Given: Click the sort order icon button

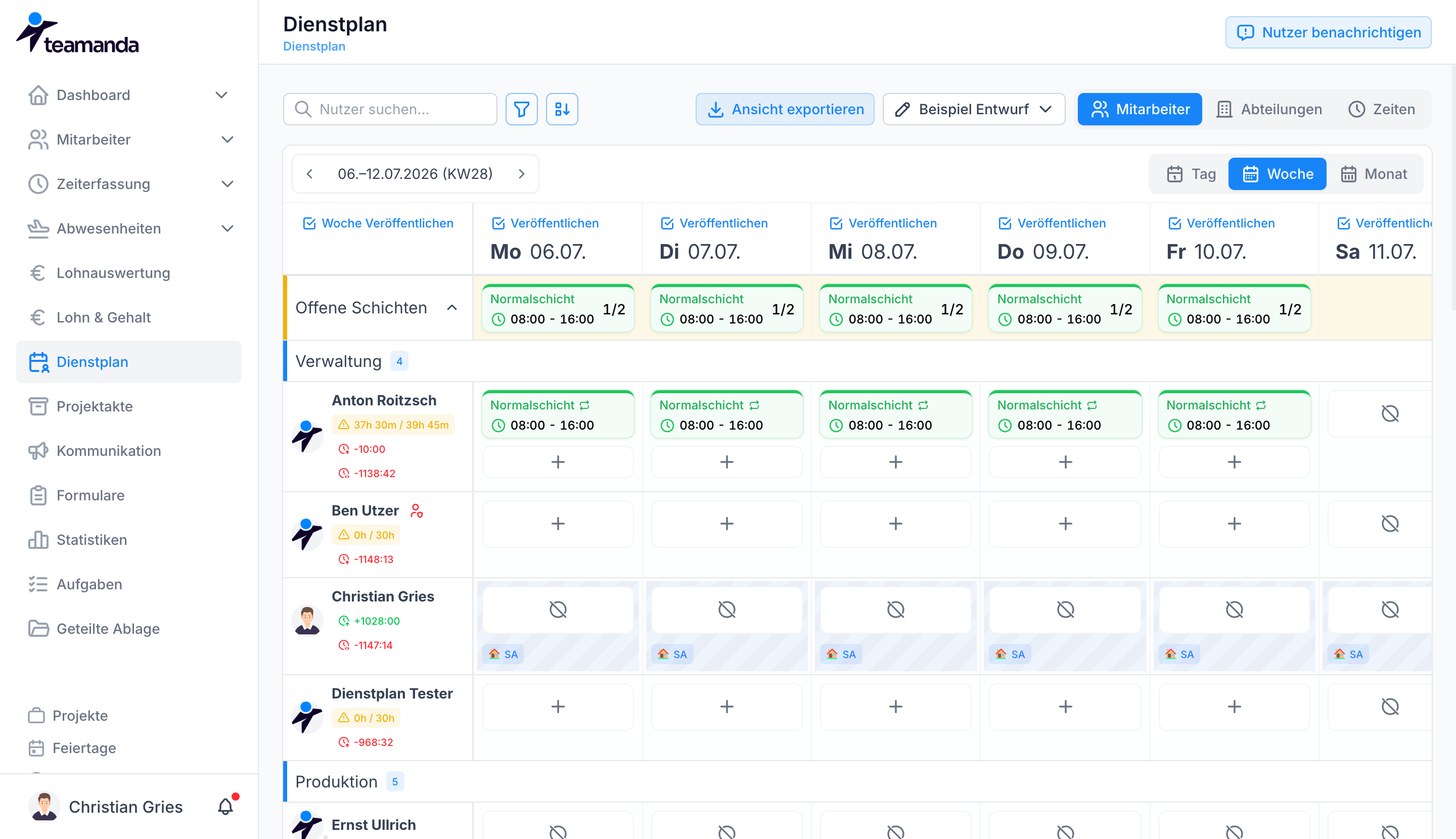Looking at the screenshot, I should coord(561,109).
